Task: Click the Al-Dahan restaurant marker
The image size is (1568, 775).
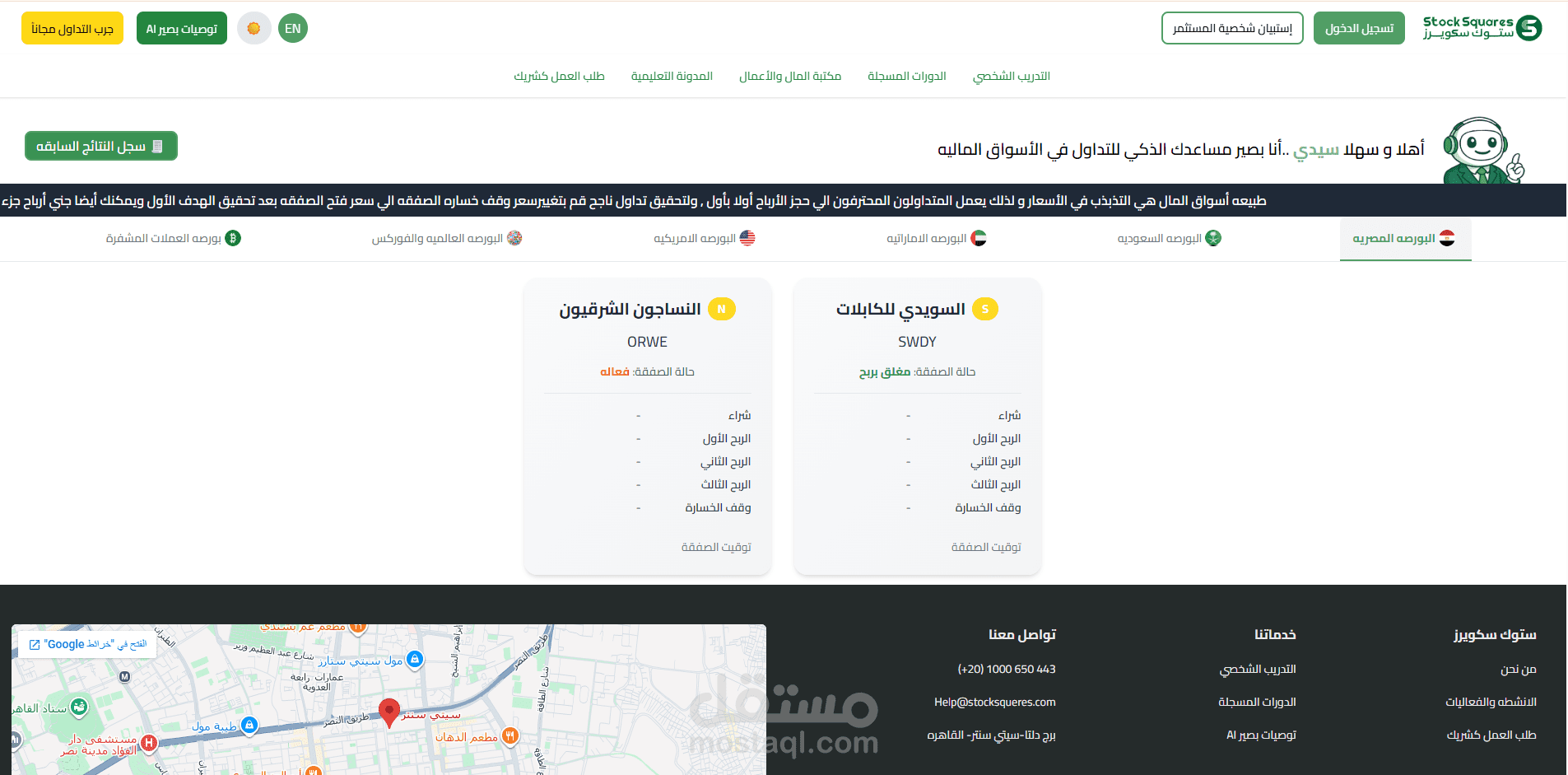Action: click(x=510, y=736)
